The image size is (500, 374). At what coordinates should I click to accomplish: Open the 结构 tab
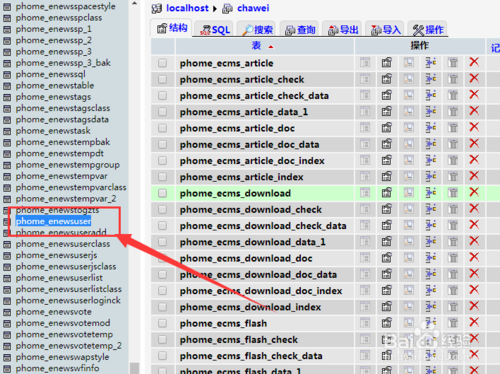[172, 28]
